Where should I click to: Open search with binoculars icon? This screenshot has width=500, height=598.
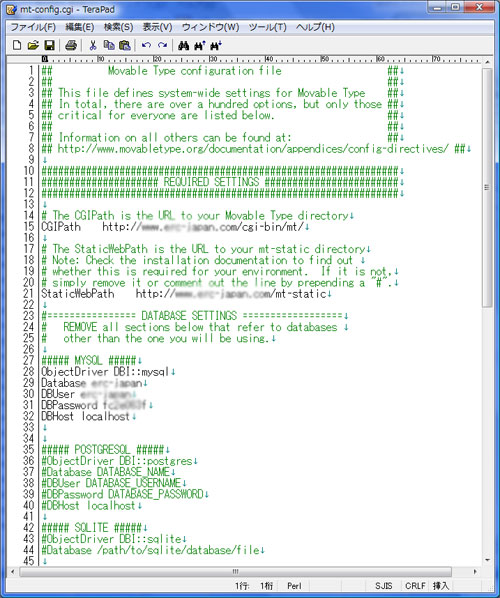coord(183,45)
